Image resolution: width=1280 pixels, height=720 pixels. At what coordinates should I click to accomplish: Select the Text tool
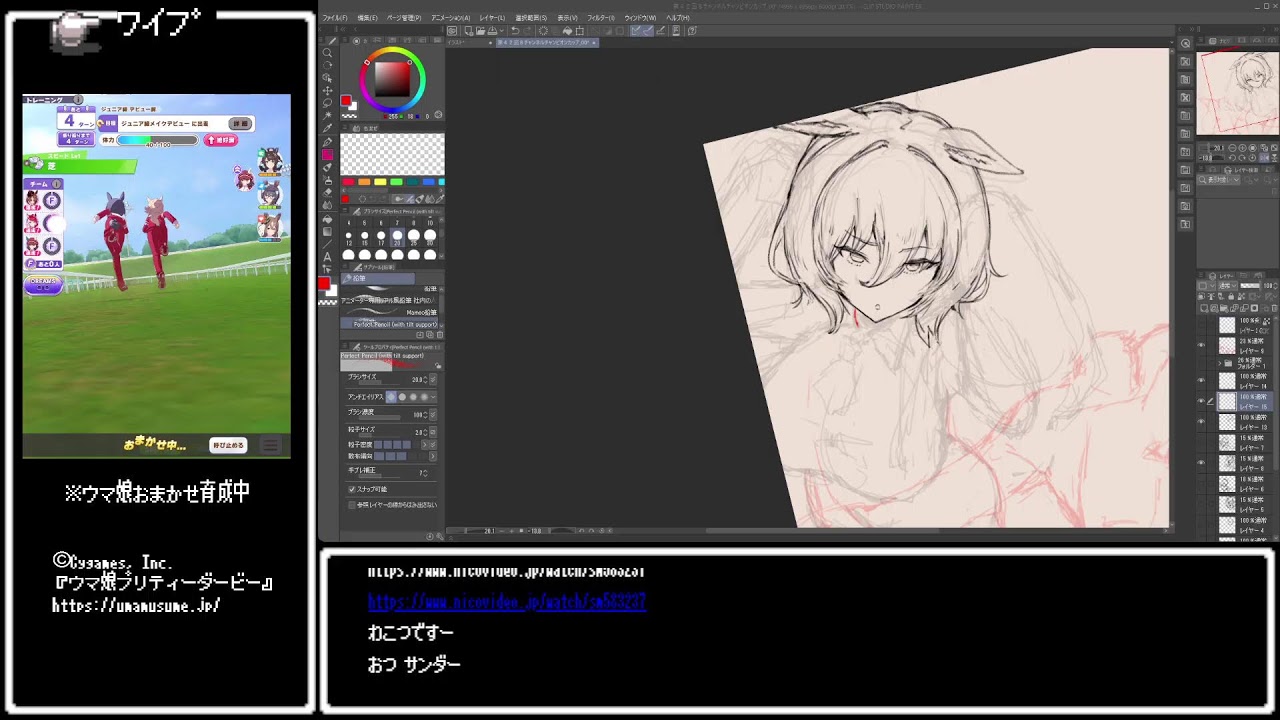click(x=327, y=257)
